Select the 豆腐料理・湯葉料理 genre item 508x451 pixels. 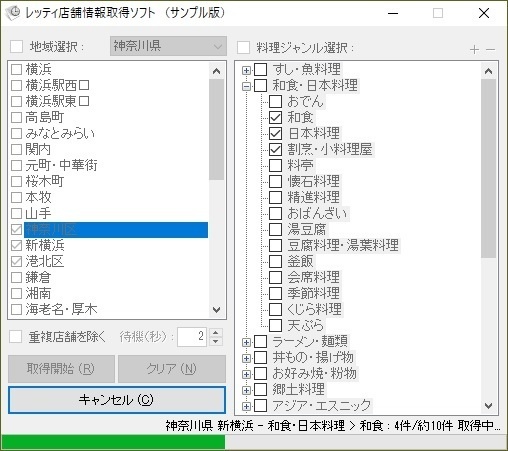343,245
